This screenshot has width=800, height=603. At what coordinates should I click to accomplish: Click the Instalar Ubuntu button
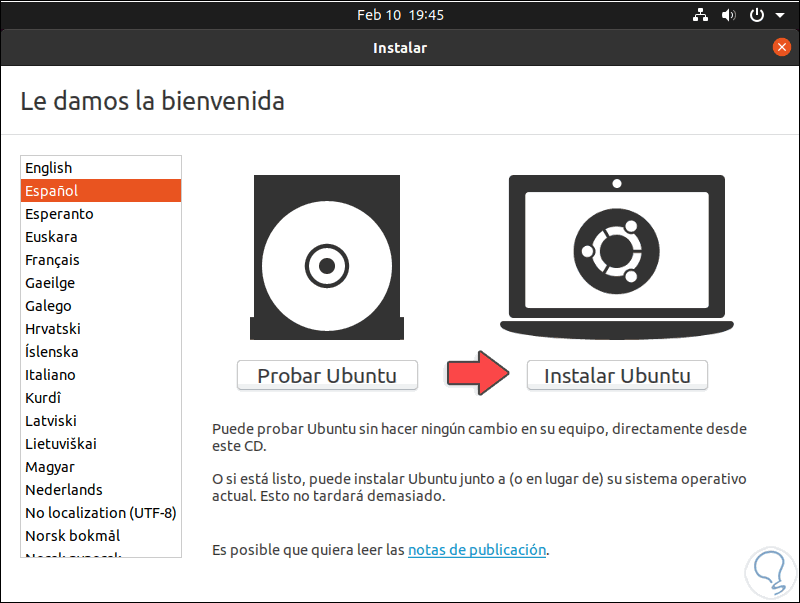tap(617, 375)
